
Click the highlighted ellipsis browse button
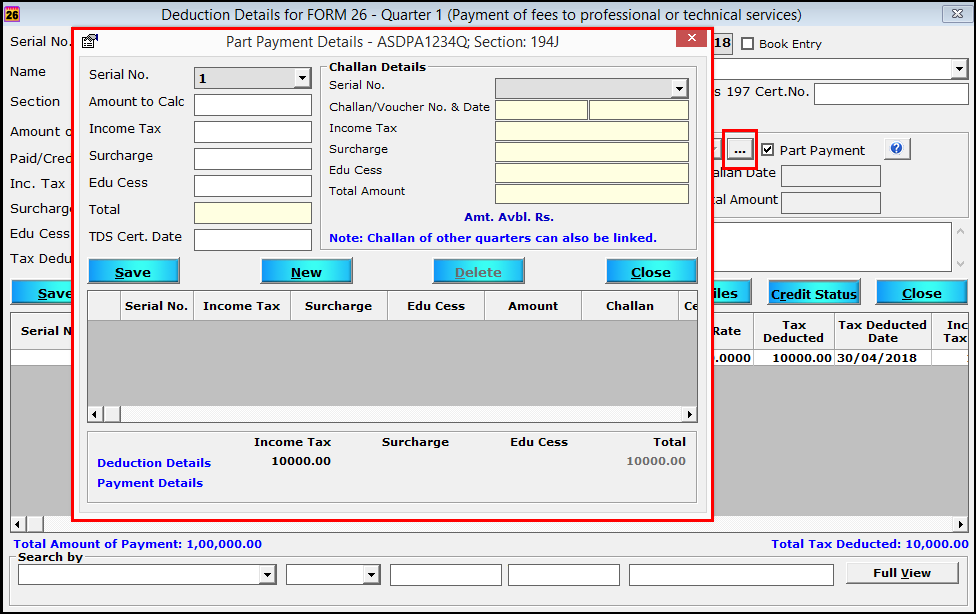click(x=741, y=149)
